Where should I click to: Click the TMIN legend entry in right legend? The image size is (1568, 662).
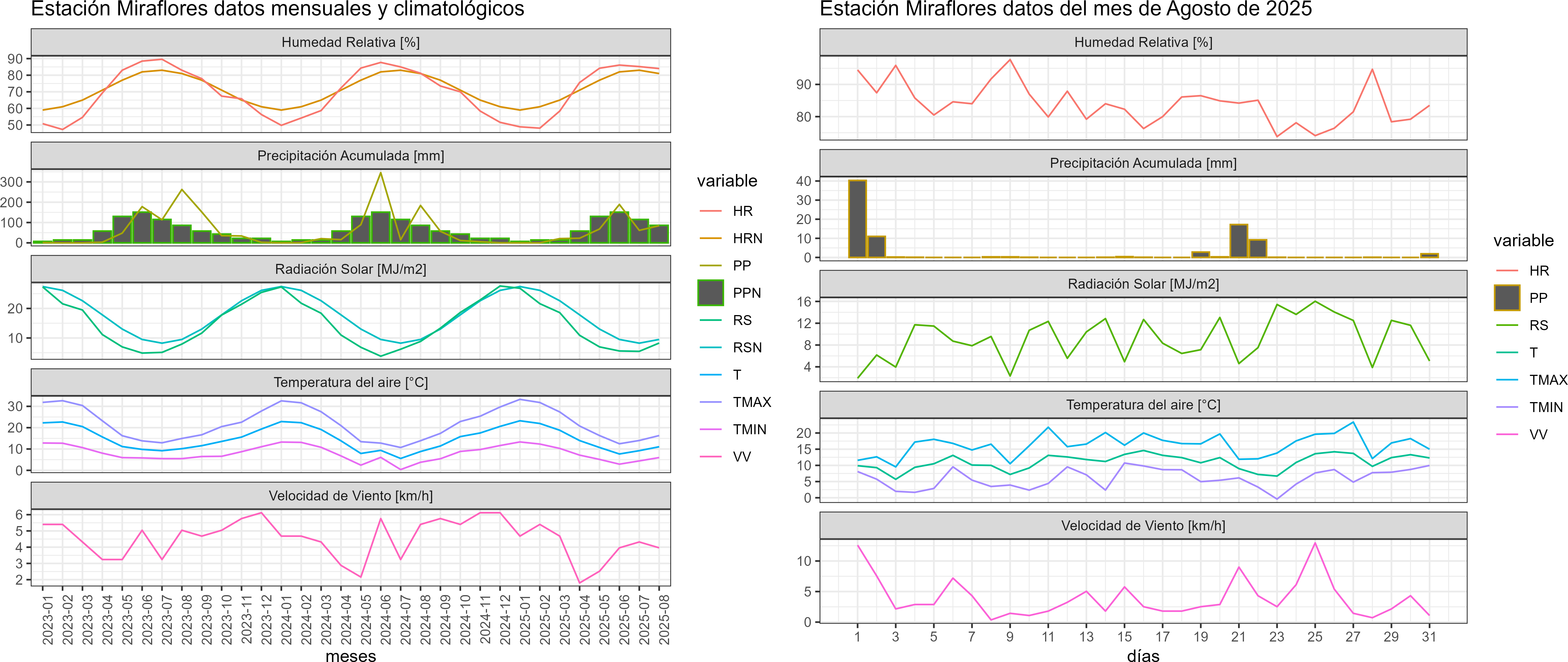pyautogui.click(x=1546, y=407)
